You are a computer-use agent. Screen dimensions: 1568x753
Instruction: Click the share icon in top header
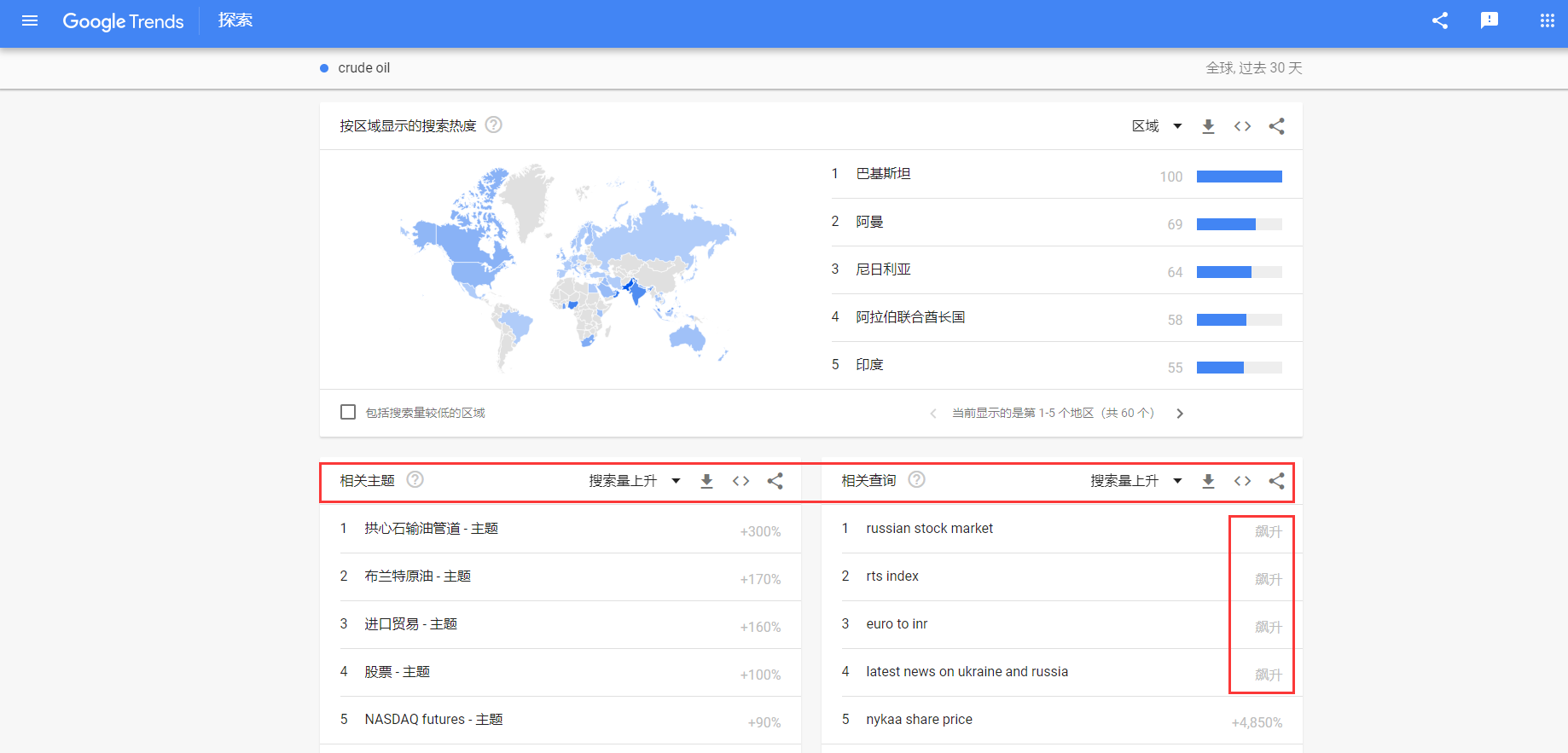(x=1440, y=20)
